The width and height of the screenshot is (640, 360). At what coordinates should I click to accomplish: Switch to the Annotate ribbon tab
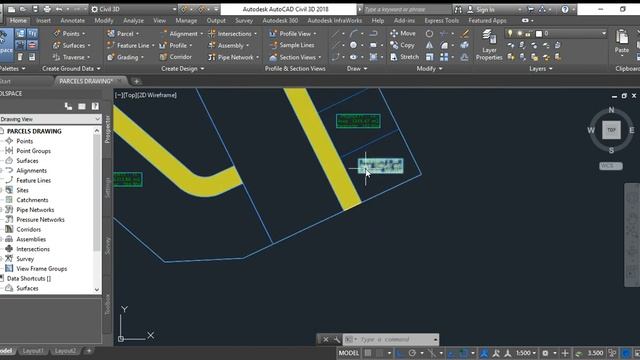tap(72, 20)
